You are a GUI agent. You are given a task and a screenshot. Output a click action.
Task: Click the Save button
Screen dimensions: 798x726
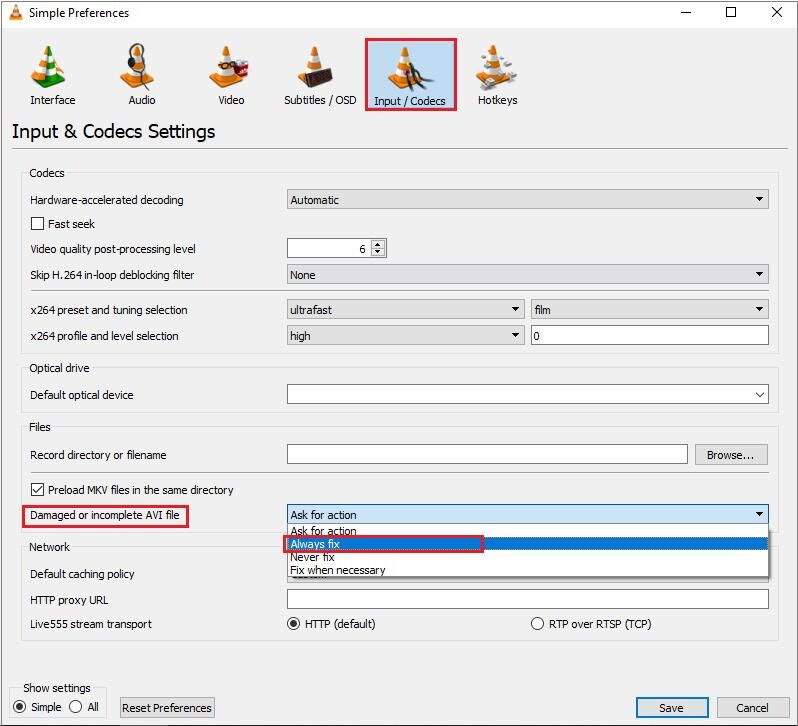pos(671,707)
